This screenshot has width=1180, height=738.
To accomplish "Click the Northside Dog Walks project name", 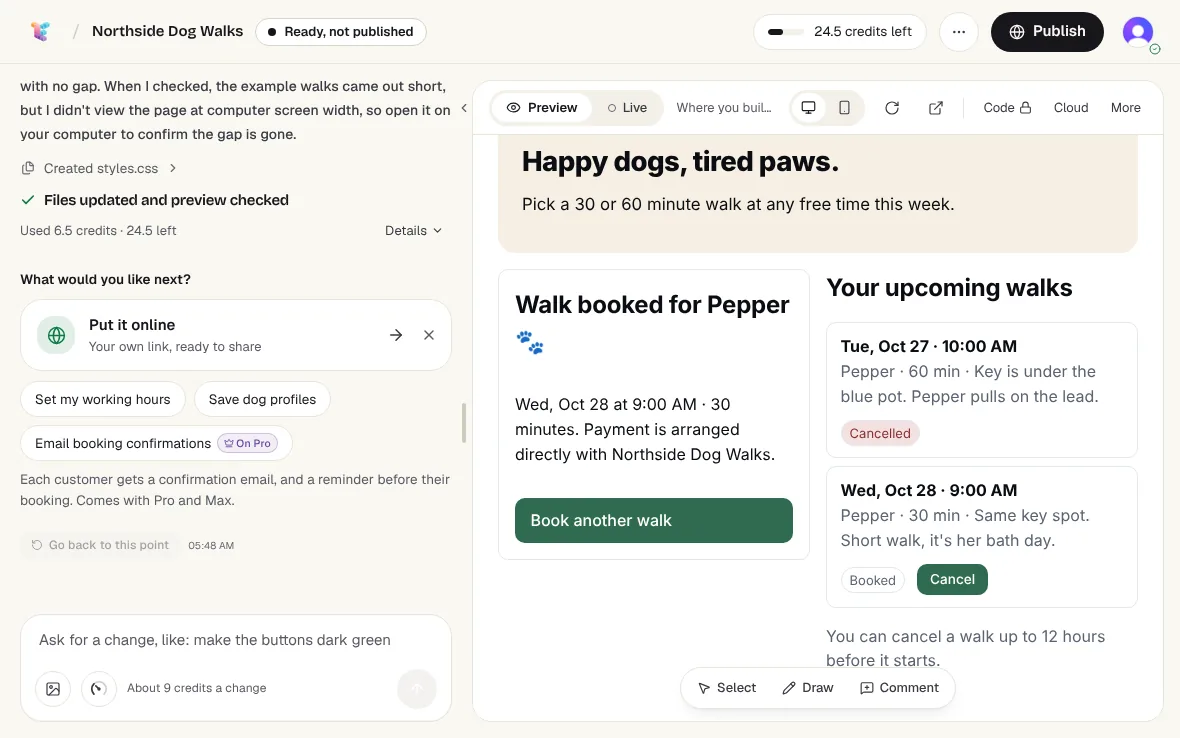I will pos(167,31).
